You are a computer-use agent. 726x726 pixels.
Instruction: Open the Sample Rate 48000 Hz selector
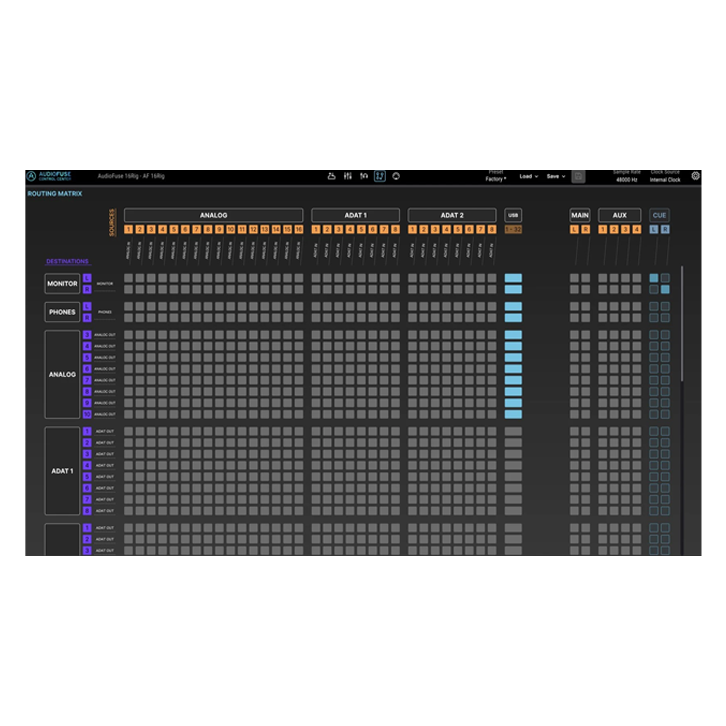pos(626,176)
